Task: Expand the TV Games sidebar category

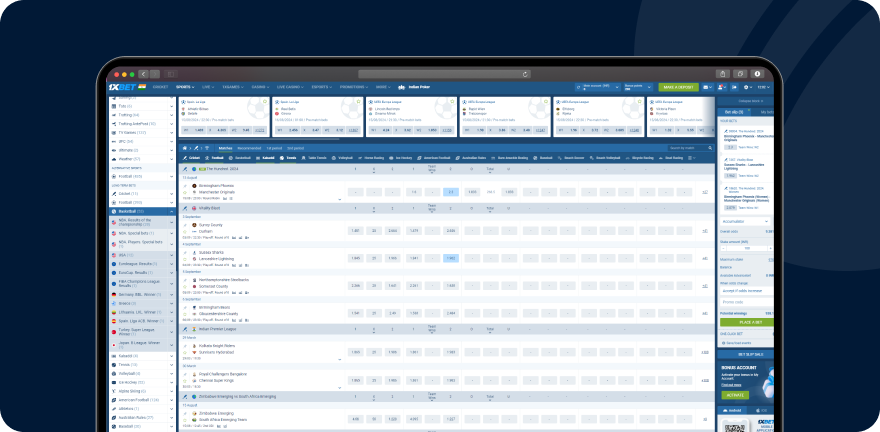Action: pos(172,133)
